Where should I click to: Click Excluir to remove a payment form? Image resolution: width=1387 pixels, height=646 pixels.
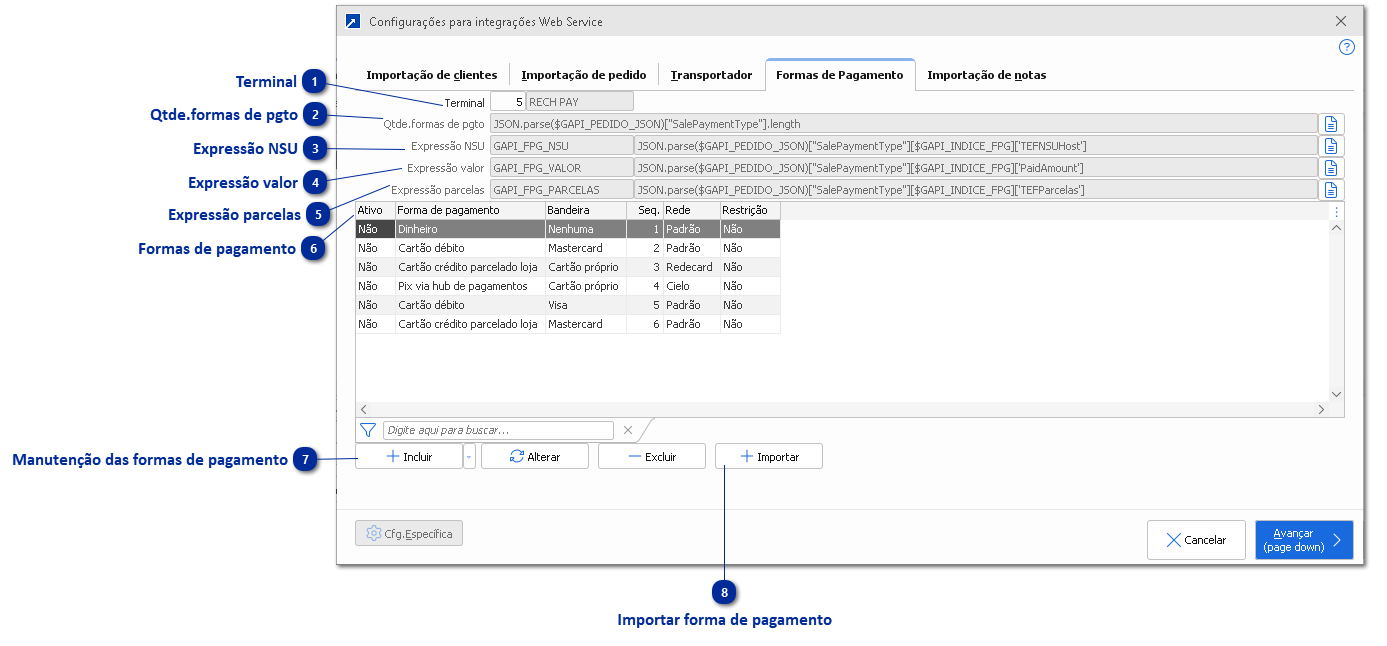pos(651,455)
